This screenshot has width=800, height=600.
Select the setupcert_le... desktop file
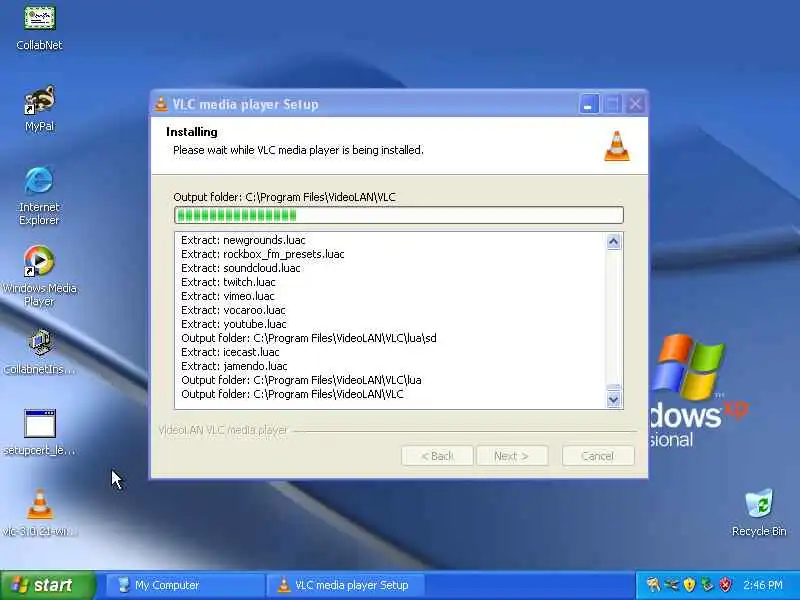coord(39,433)
